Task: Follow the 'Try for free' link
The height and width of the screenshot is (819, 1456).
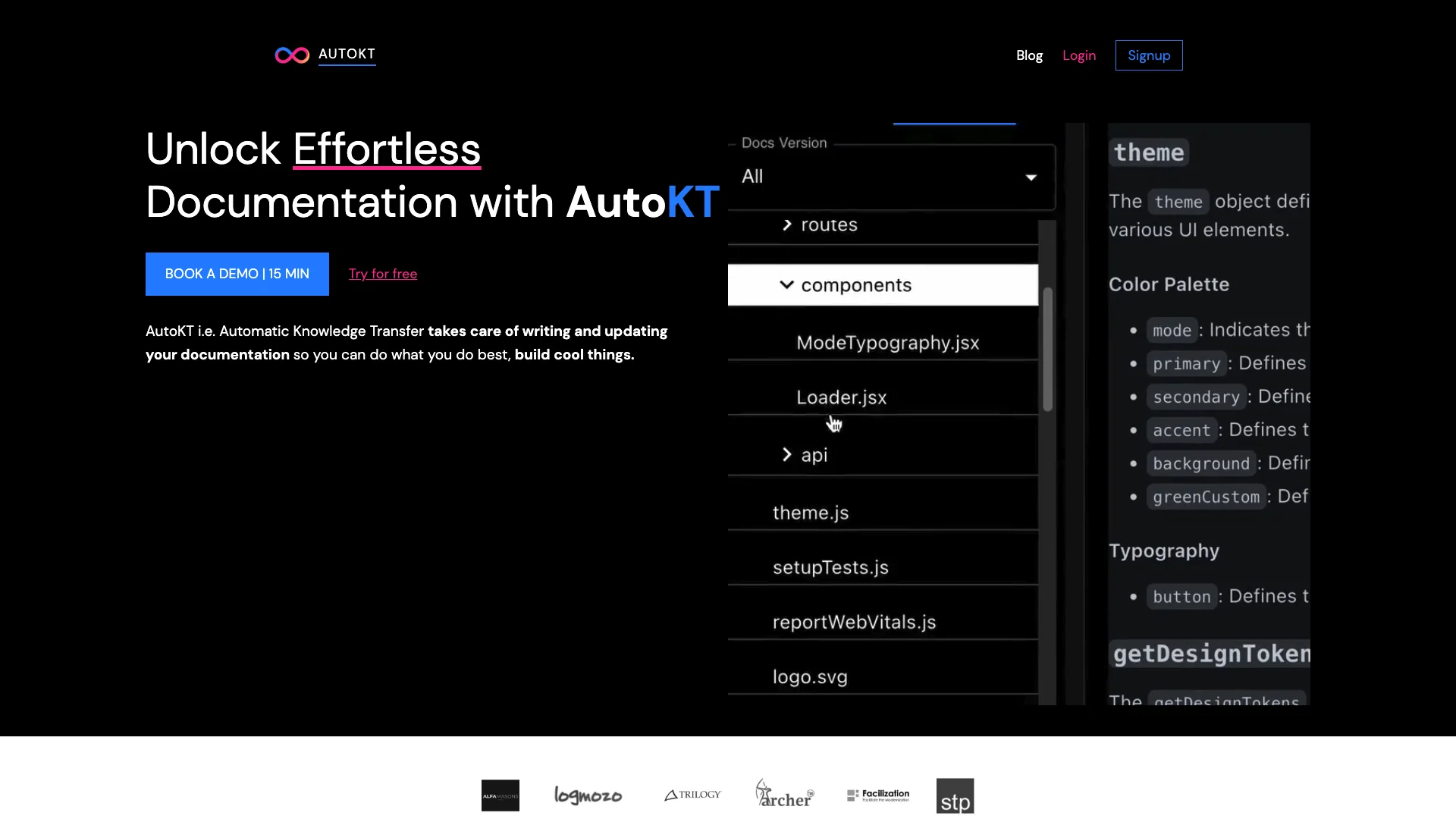Action: 383,274
